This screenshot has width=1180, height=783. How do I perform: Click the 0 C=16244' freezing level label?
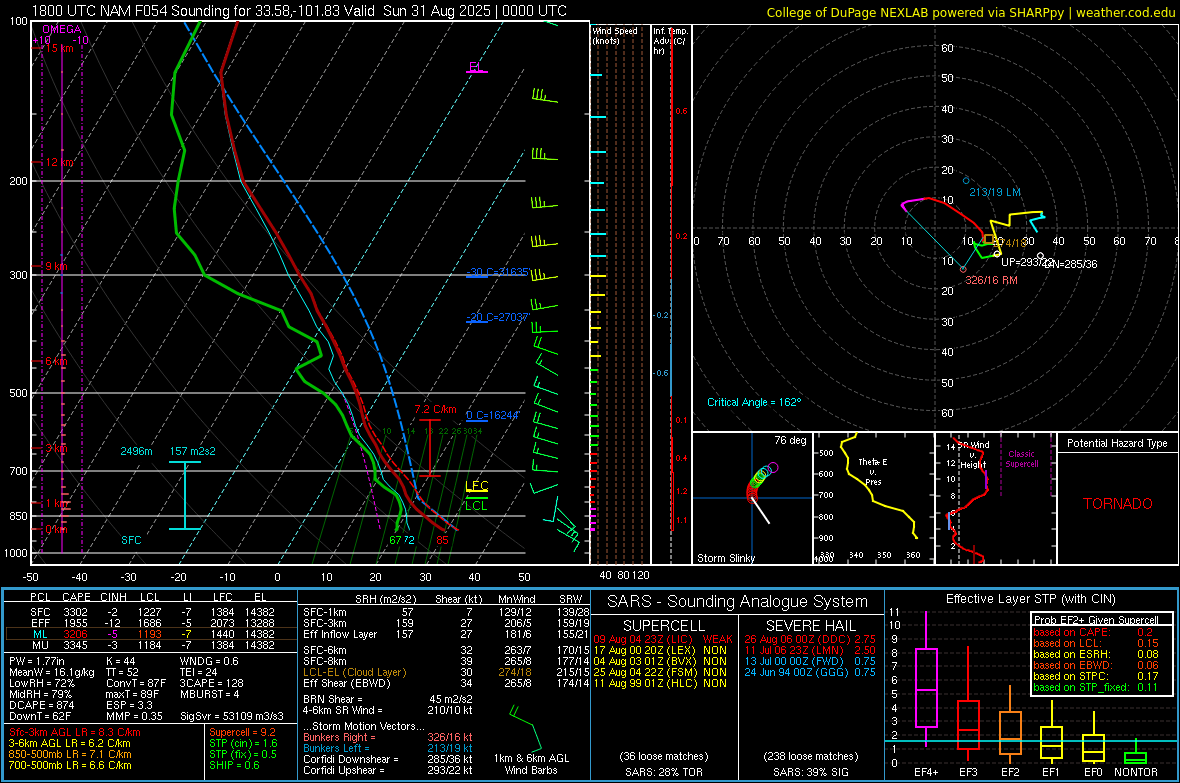[x=492, y=415]
